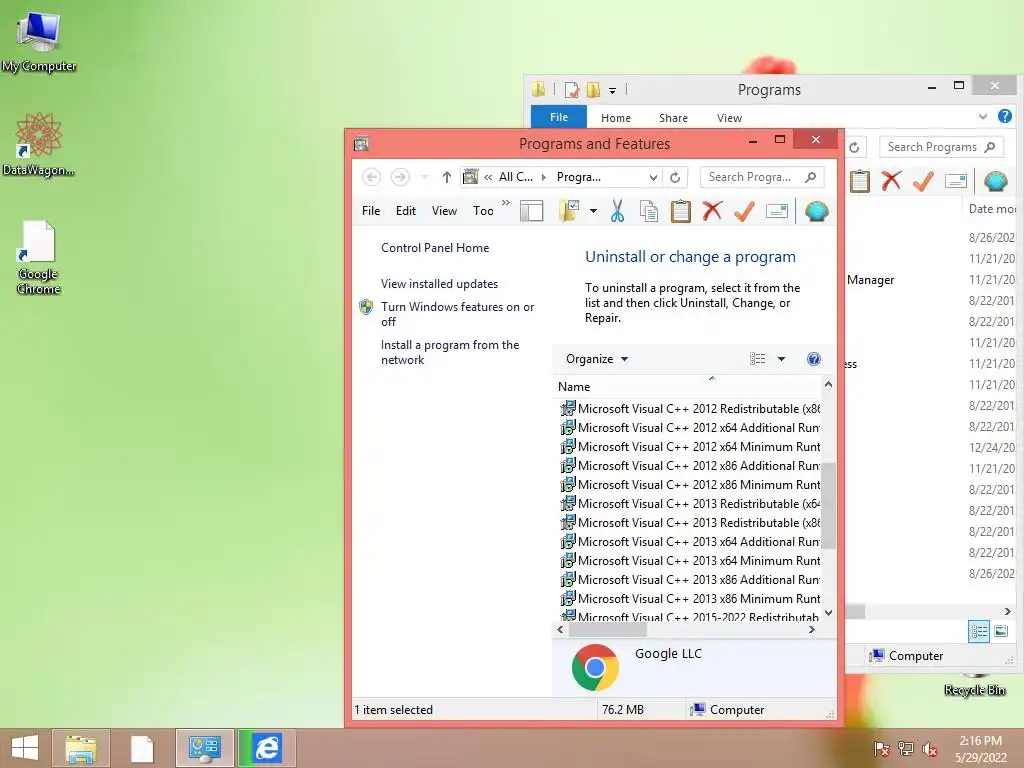
Task: Click the muted speaker volume tray icon
Action: tap(930, 749)
